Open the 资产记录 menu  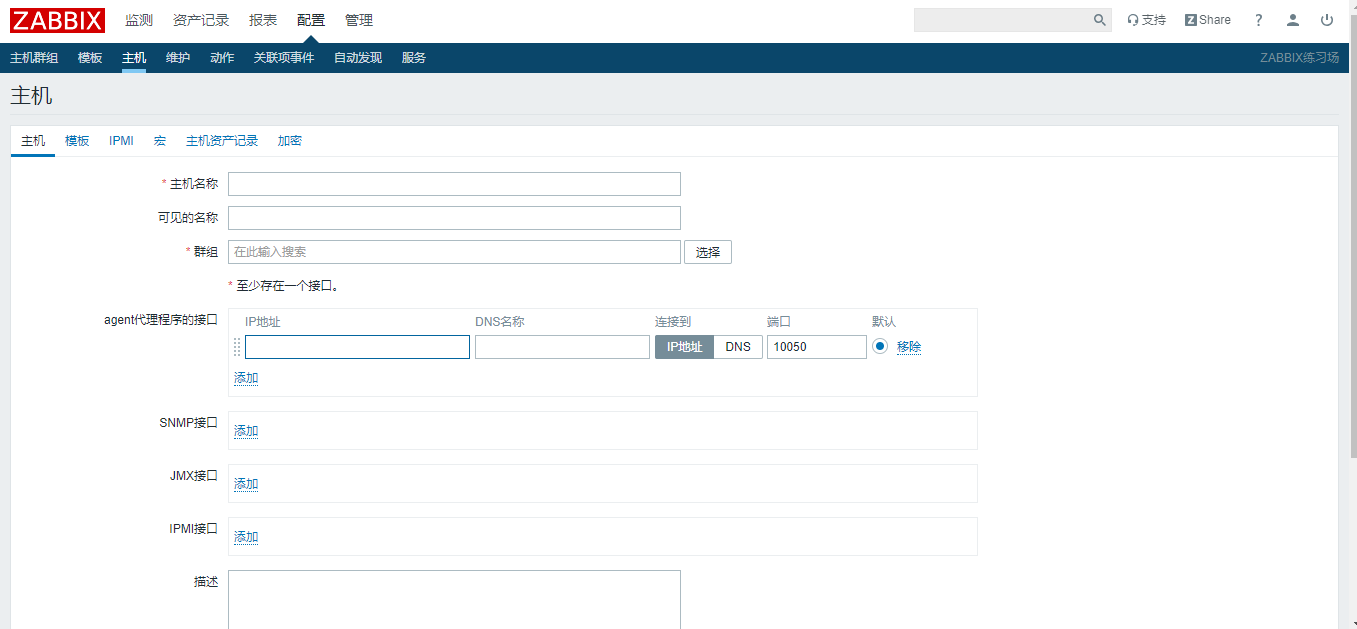(201, 20)
